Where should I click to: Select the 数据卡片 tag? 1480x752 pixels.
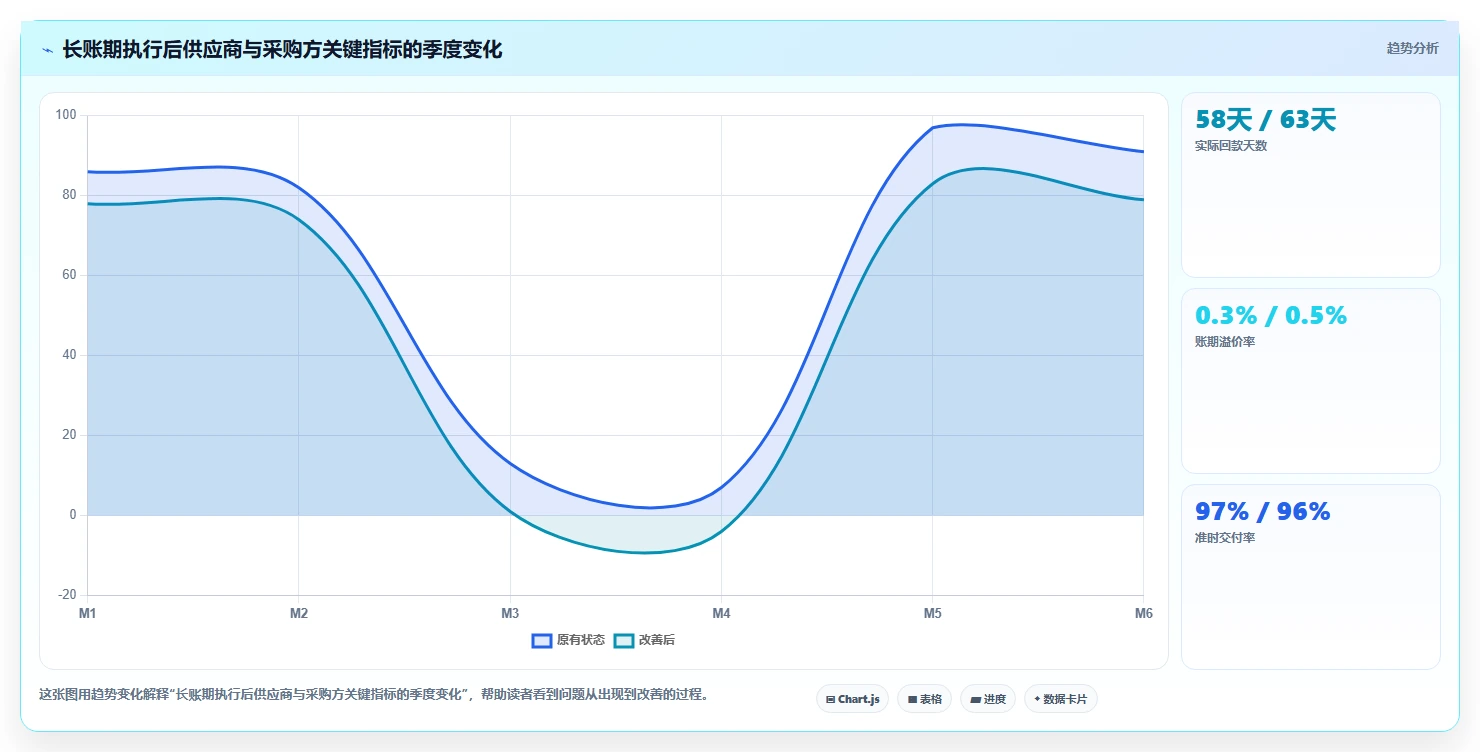click(x=1060, y=699)
